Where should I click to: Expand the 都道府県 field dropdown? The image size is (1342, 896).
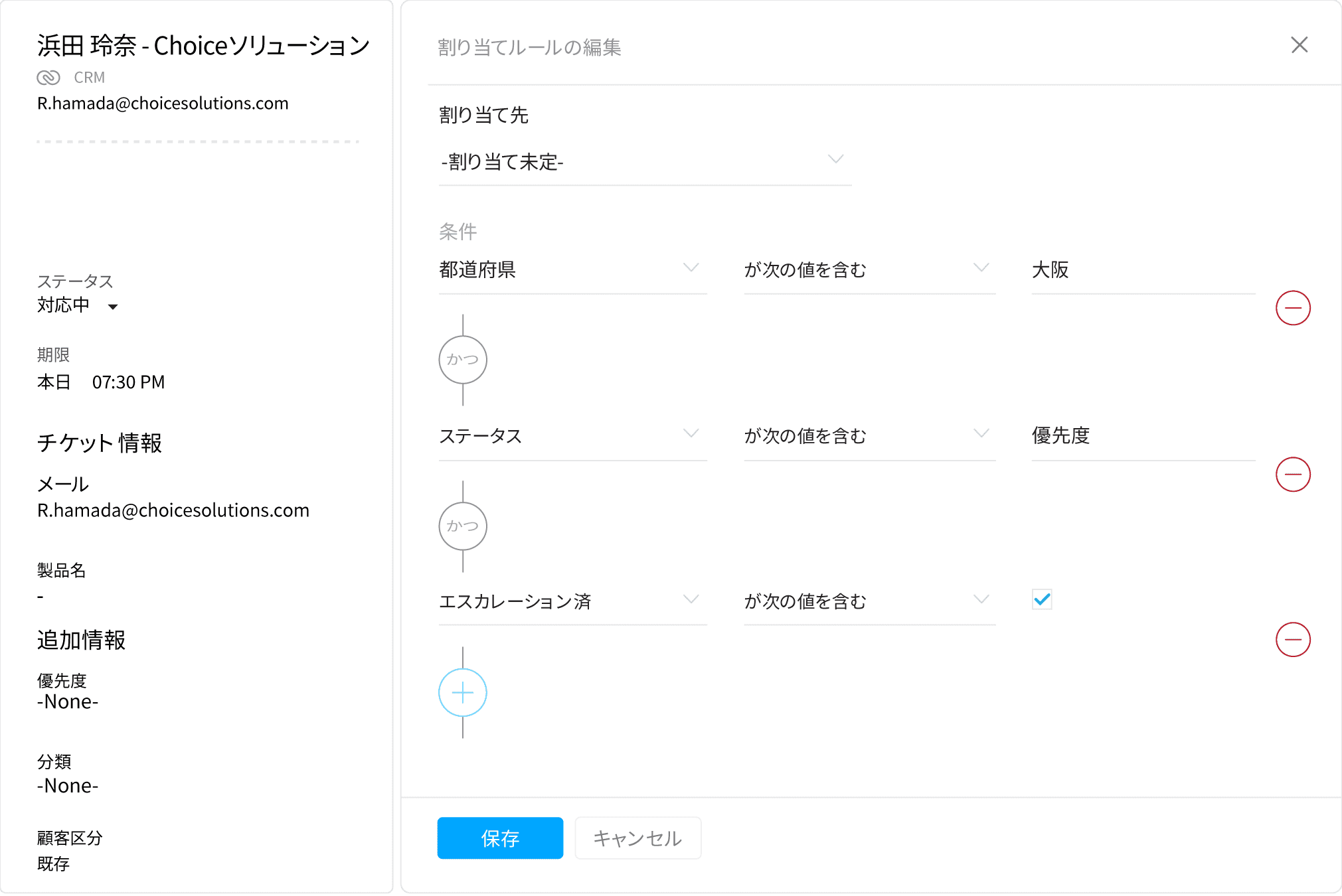click(572, 269)
